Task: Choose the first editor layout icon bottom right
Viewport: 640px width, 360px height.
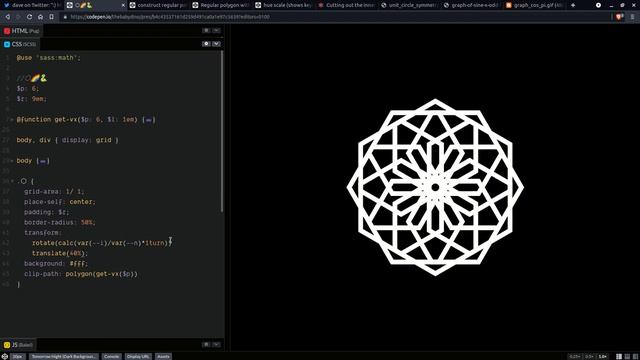Action: coord(619,356)
